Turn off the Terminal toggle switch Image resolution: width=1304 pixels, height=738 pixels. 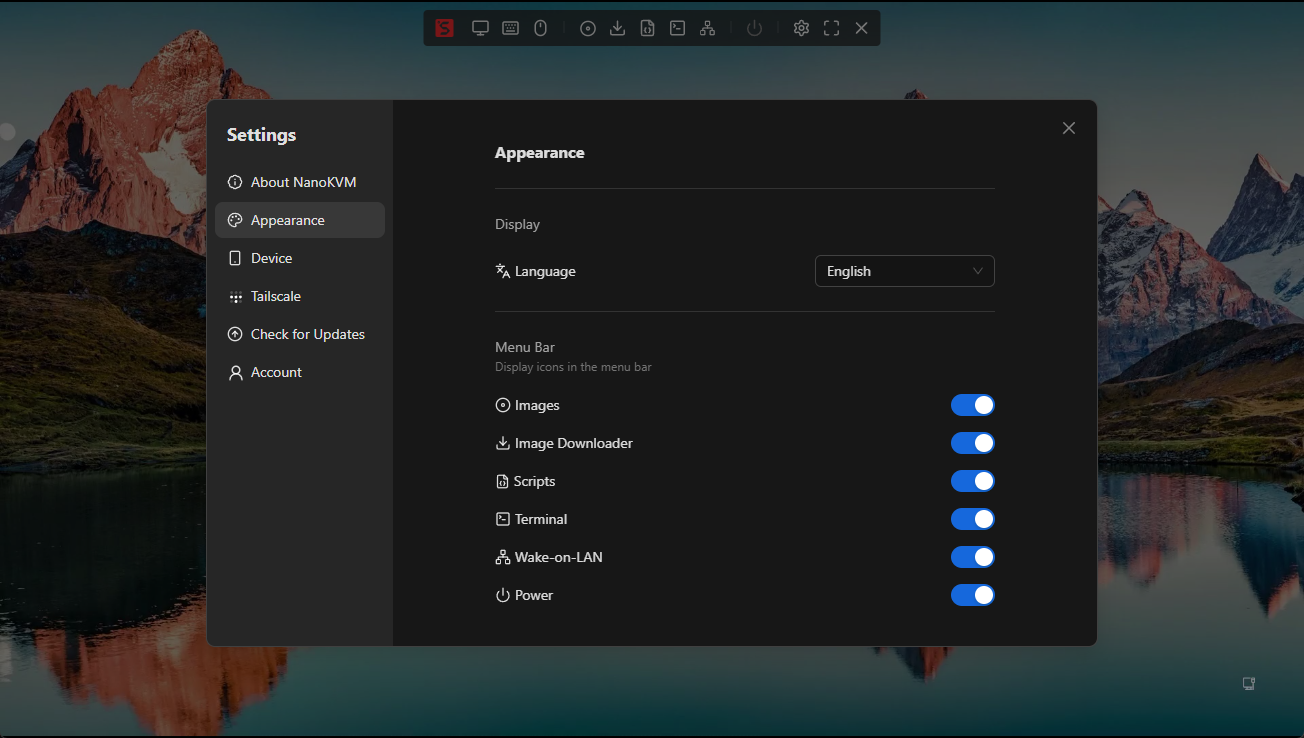[972, 519]
